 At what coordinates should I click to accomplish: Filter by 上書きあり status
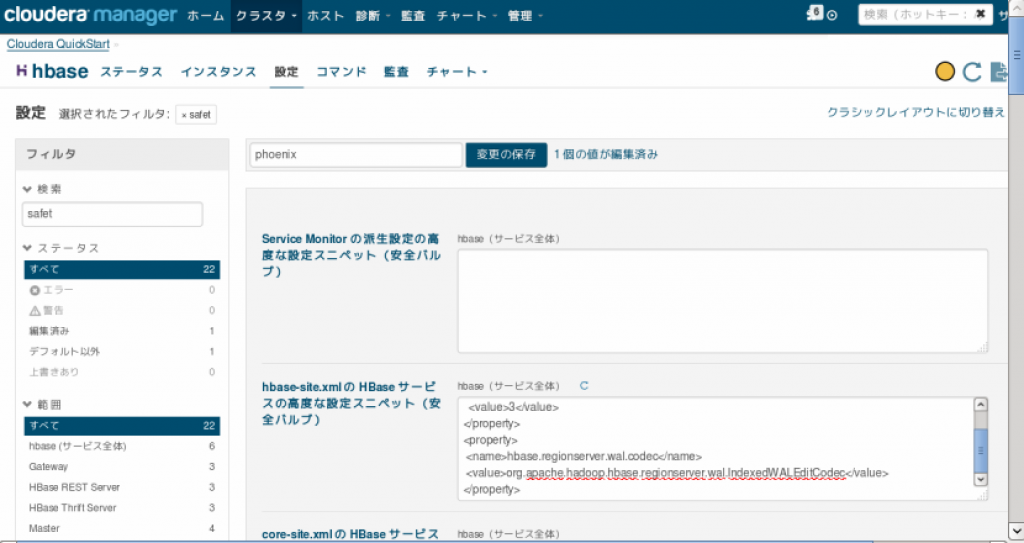pyautogui.click(x=122, y=372)
